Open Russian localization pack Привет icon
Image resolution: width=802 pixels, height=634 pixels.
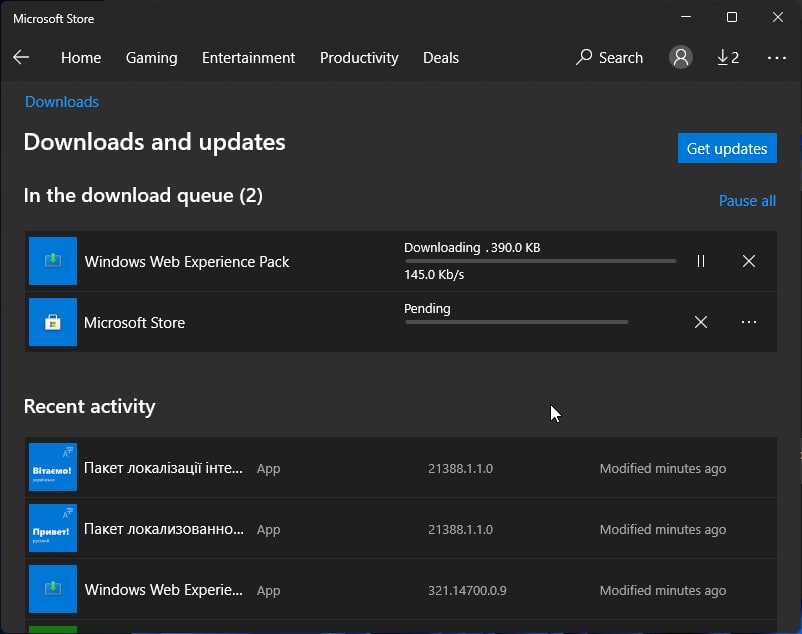pyautogui.click(x=53, y=528)
